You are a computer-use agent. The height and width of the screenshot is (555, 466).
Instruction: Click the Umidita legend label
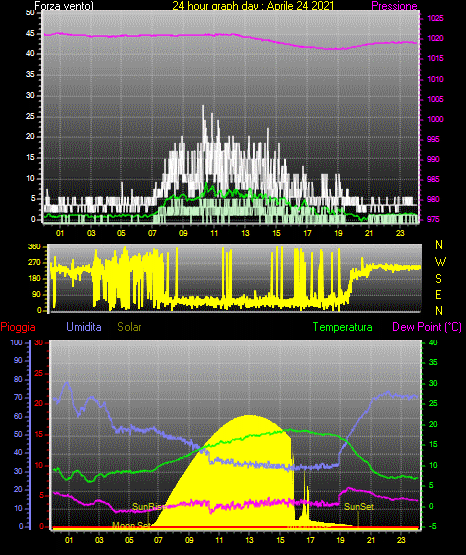coord(84,327)
